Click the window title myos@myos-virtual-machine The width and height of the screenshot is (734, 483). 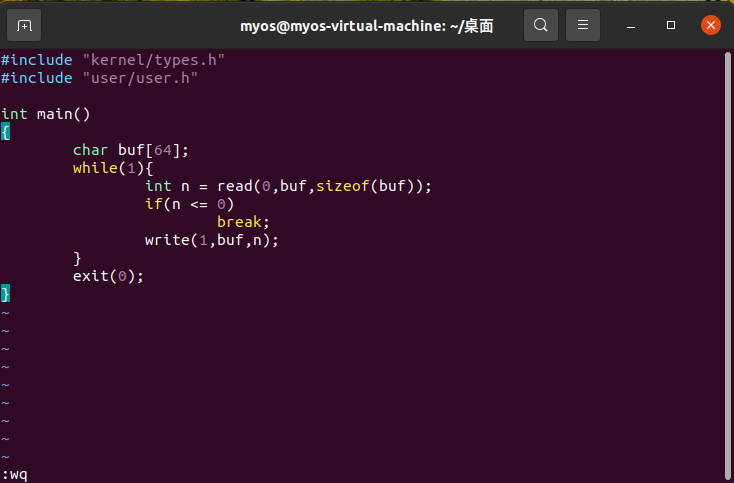pos(367,26)
